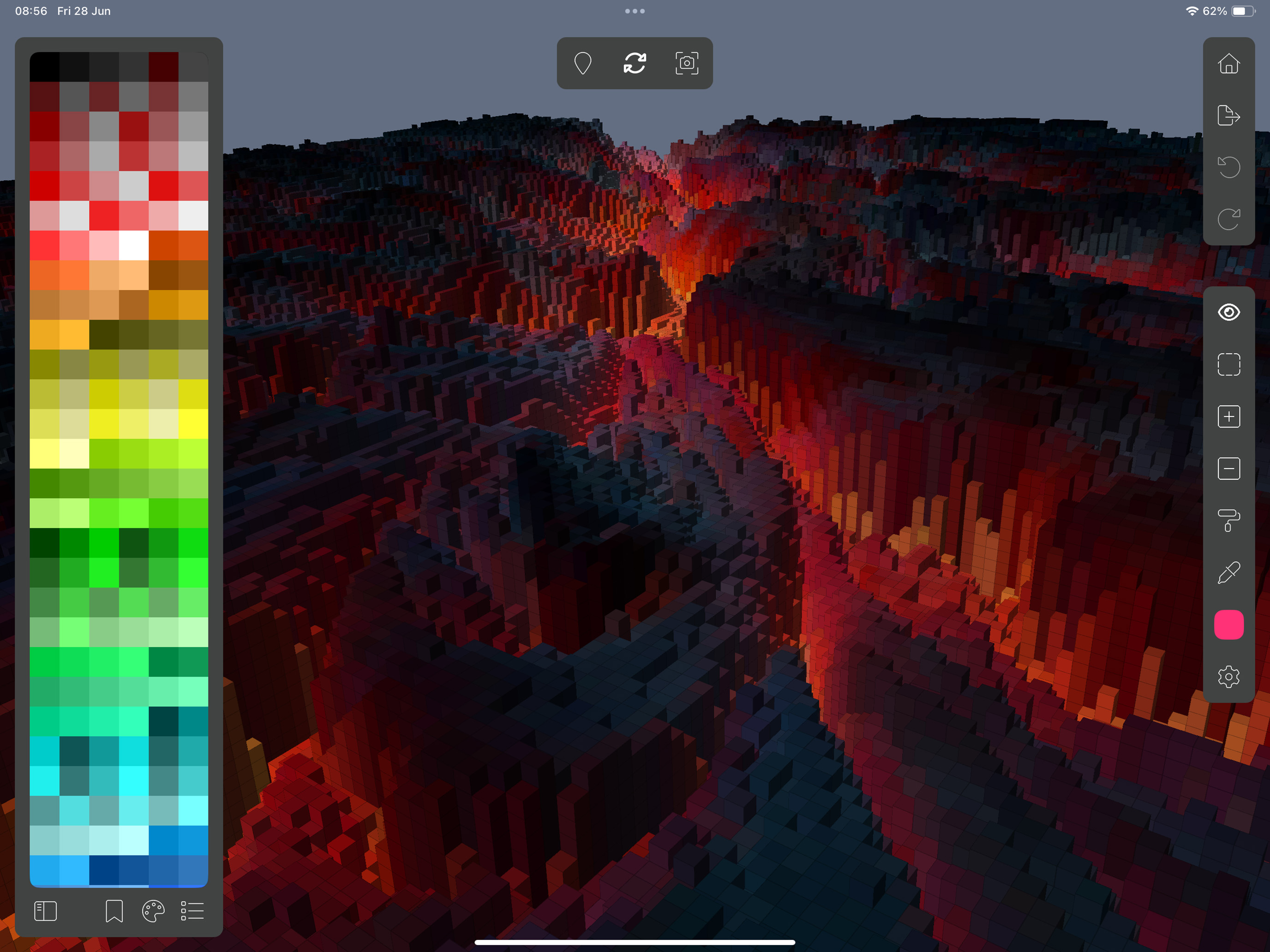The height and width of the screenshot is (952, 1270).
Task: Pick the pure white palette swatch
Action: coord(134,245)
